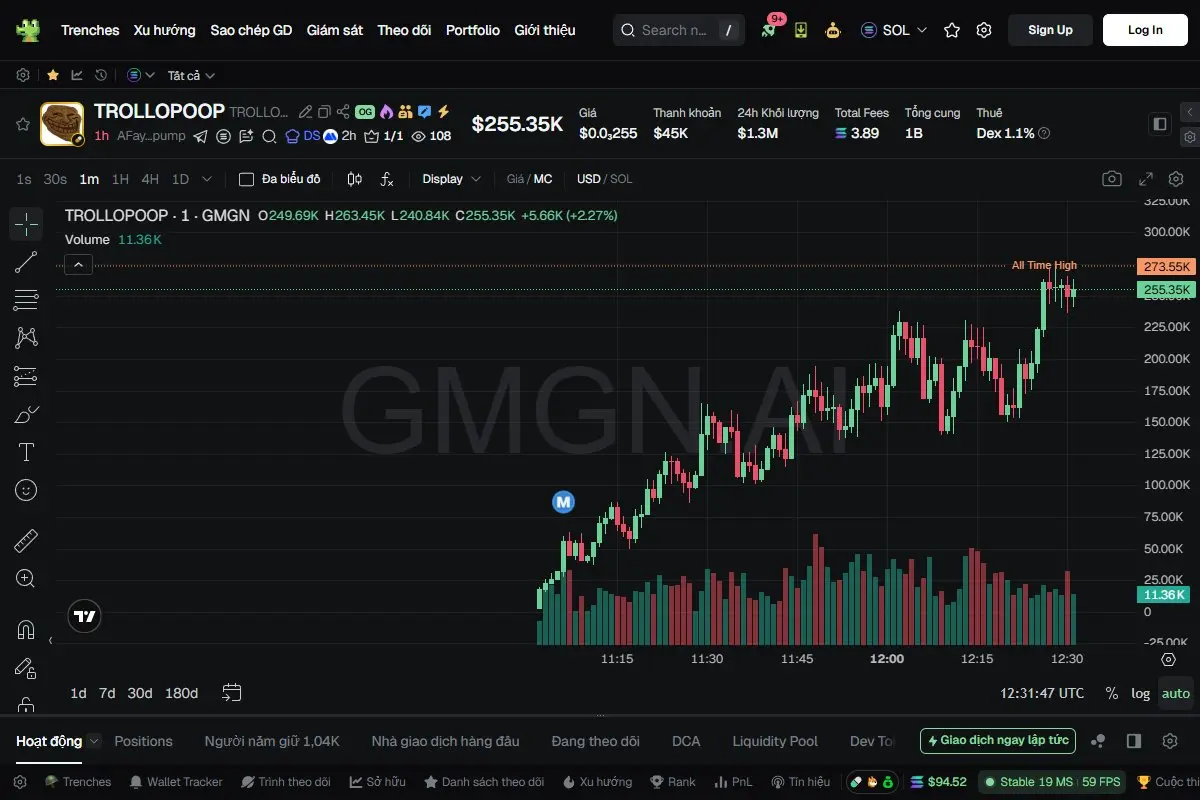Enable the Đa biểu đồ checkbox
This screenshot has width=1200, height=800.
point(246,179)
